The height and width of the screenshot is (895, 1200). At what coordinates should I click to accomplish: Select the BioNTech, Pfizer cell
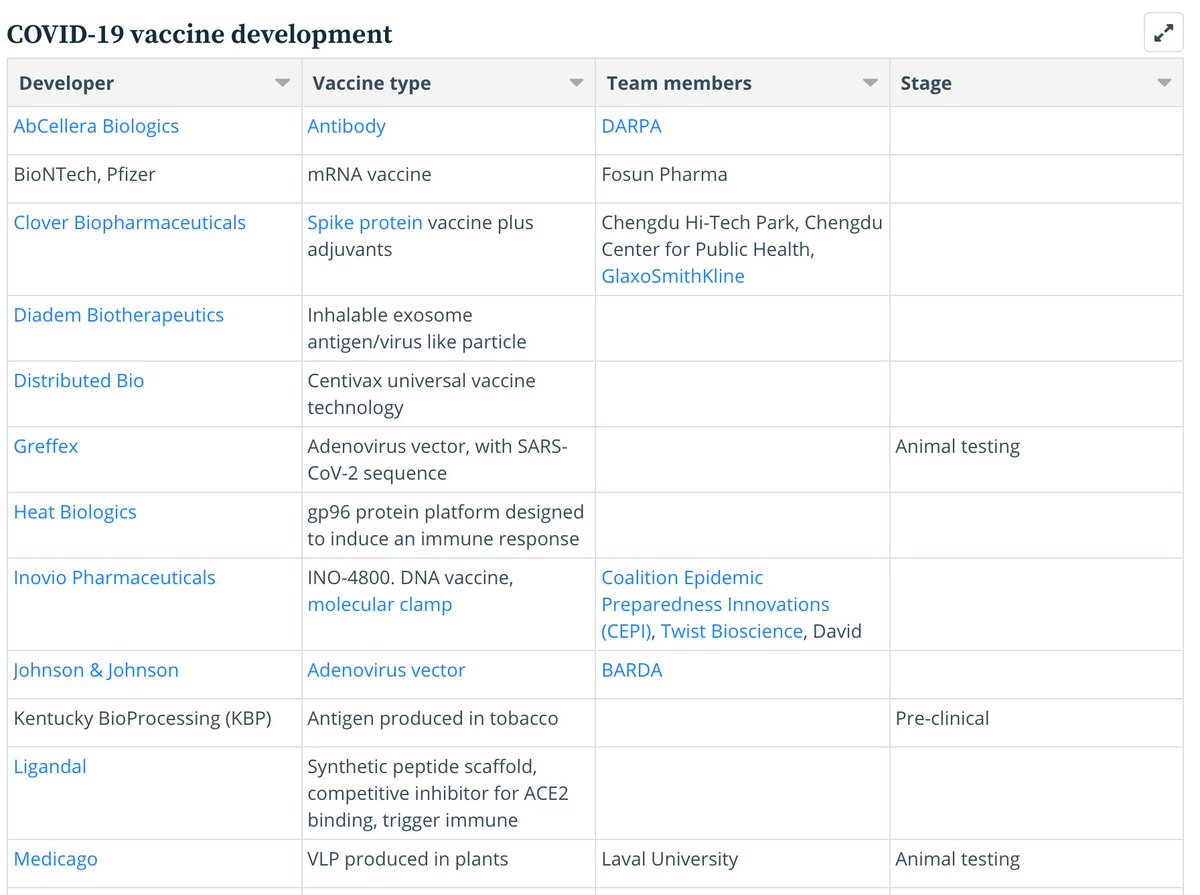pyautogui.click(x=155, y=179)
